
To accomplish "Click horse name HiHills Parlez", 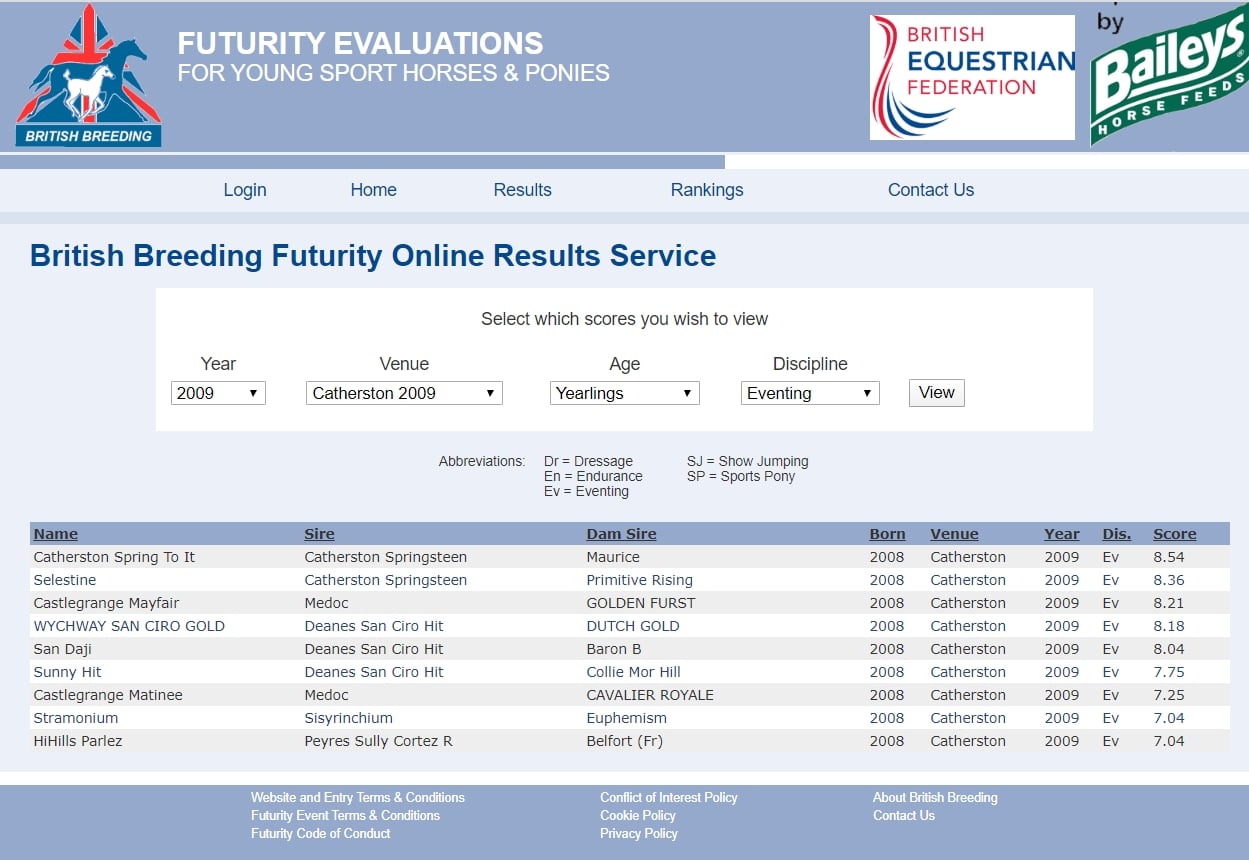I will pyautogui.click(x=78, y=741).
